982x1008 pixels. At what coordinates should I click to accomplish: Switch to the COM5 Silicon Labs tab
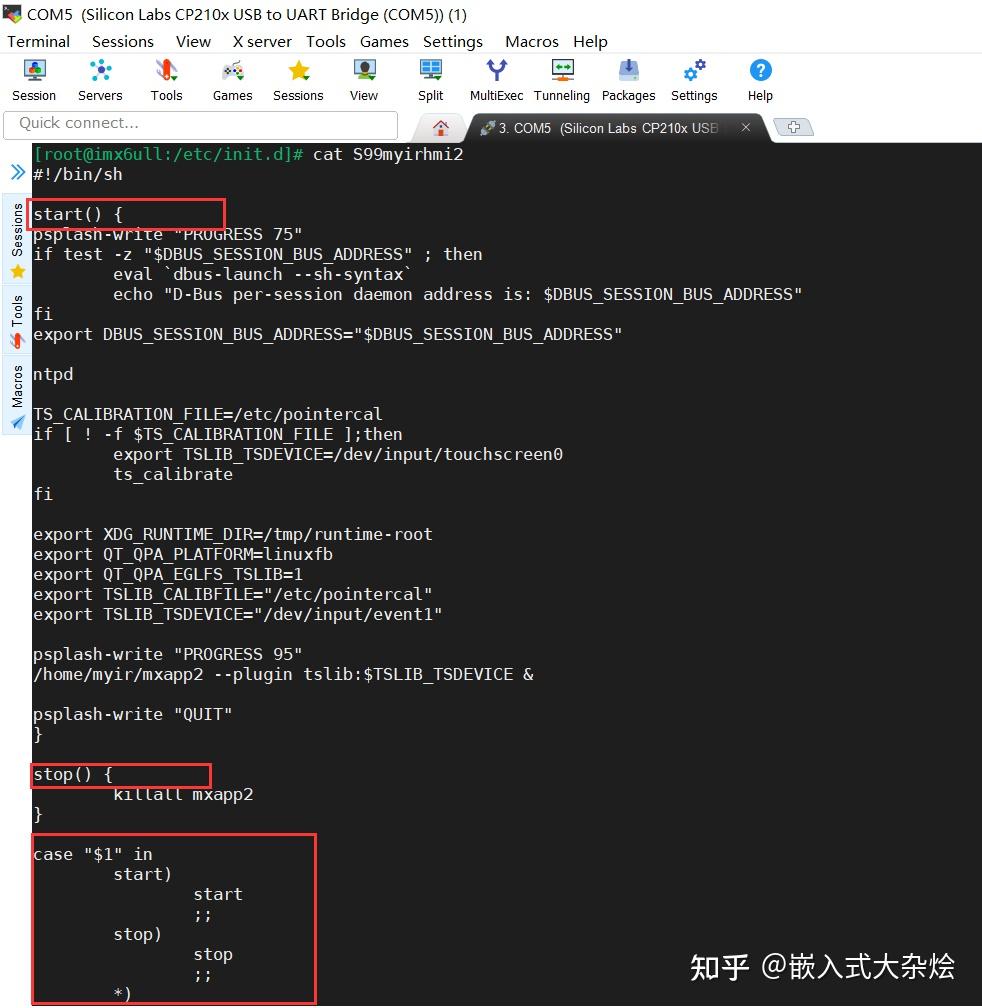point(600,128)
